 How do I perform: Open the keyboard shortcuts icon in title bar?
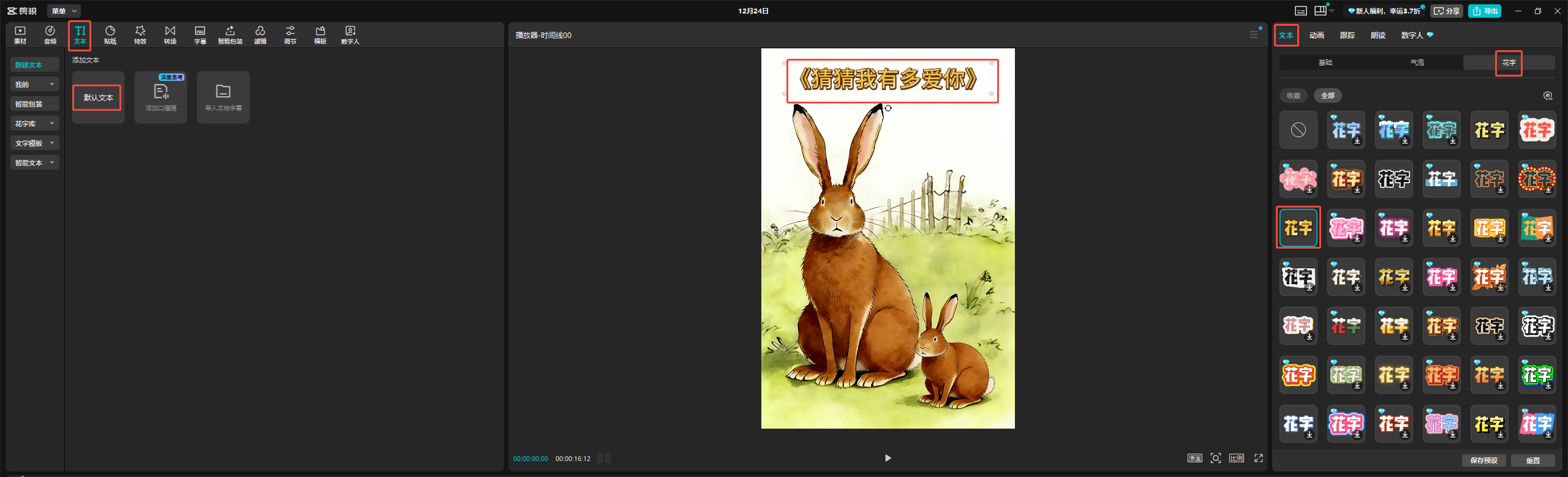tap(1301, 11)
